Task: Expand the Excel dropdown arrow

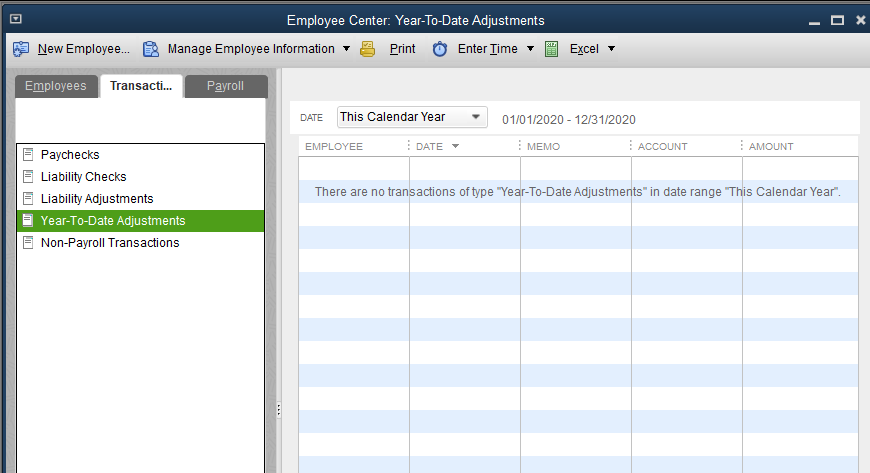Action: coord(611,49)
